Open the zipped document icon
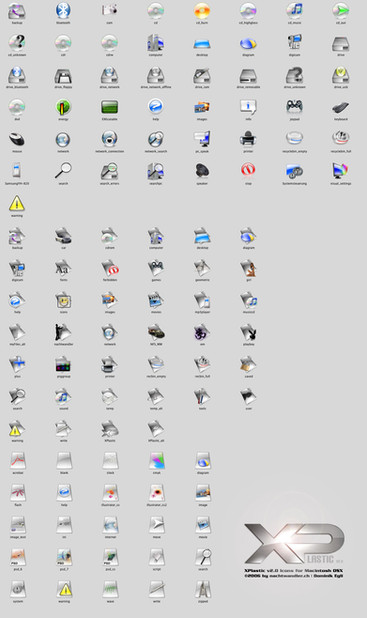Image resolution: width=367 pixels, height=618 pixels. coord(203,589)
